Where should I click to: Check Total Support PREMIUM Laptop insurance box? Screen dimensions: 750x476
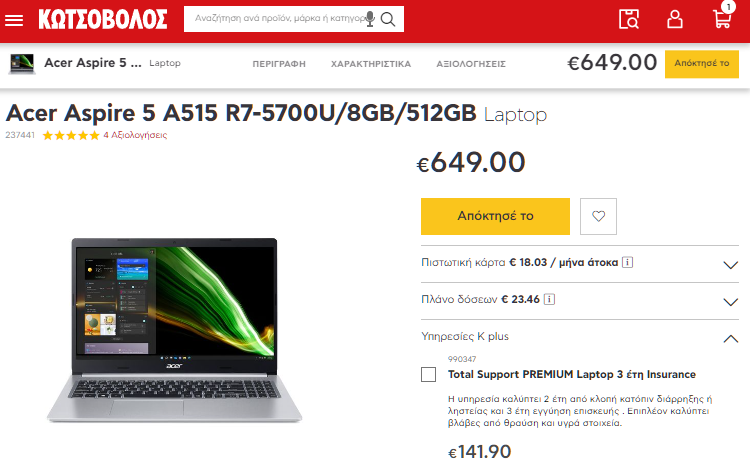click(429, 375)
